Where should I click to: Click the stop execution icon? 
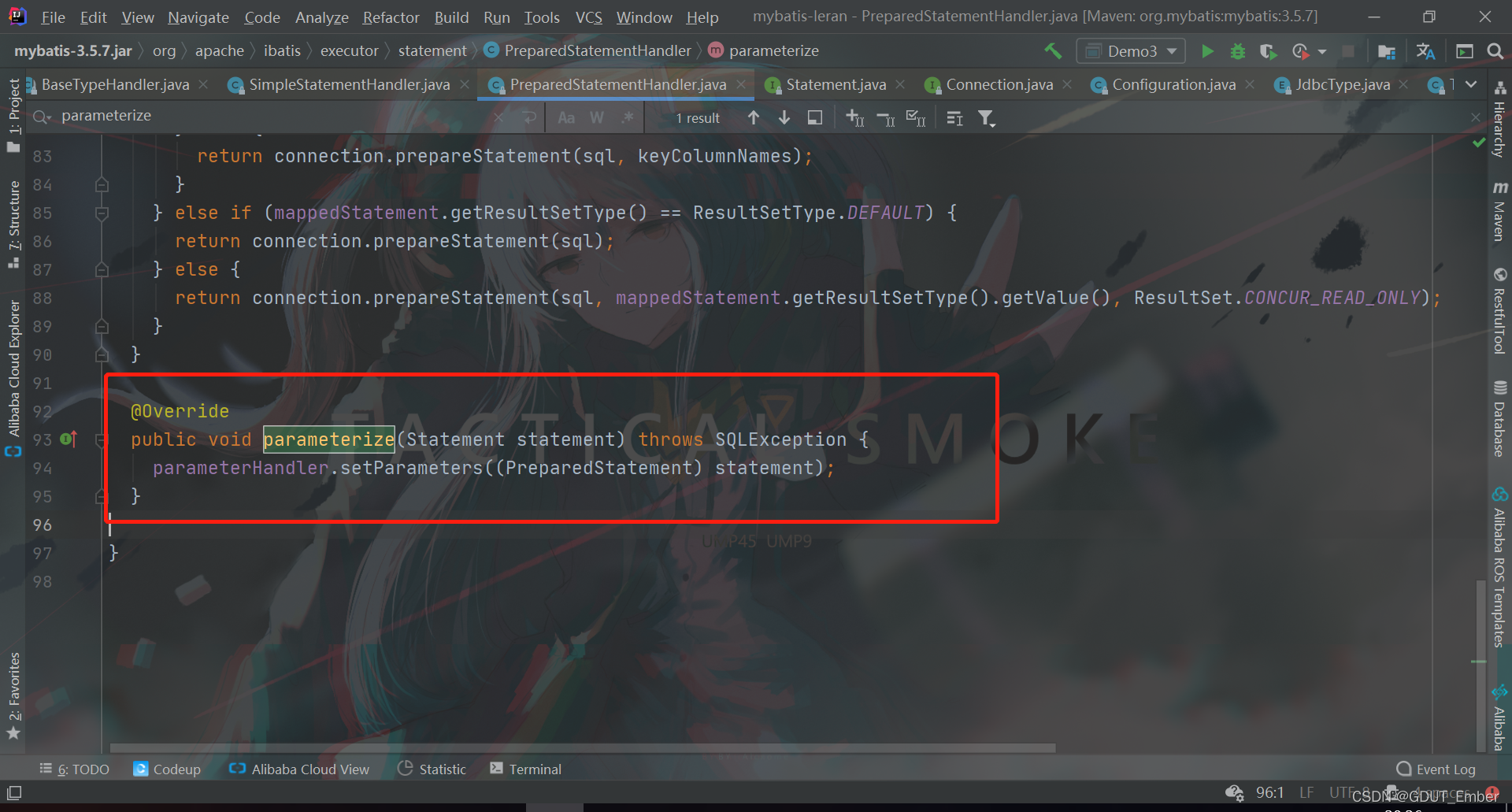[1348, 51]
